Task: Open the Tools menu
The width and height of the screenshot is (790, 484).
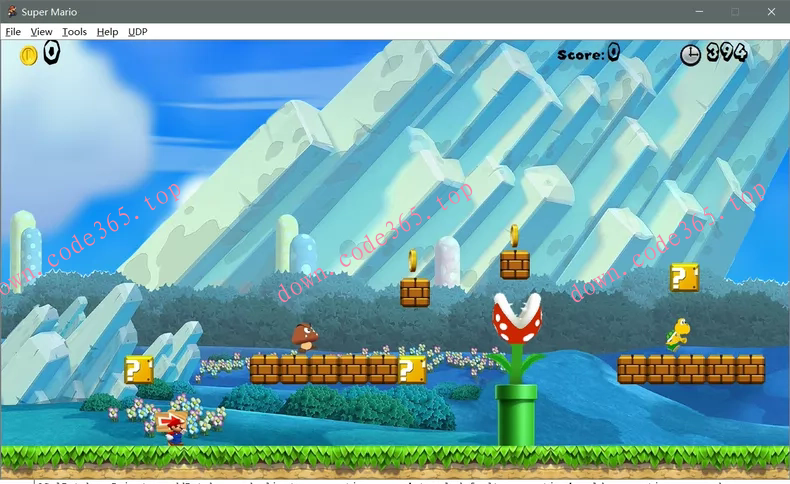Action: click(75, 32)
